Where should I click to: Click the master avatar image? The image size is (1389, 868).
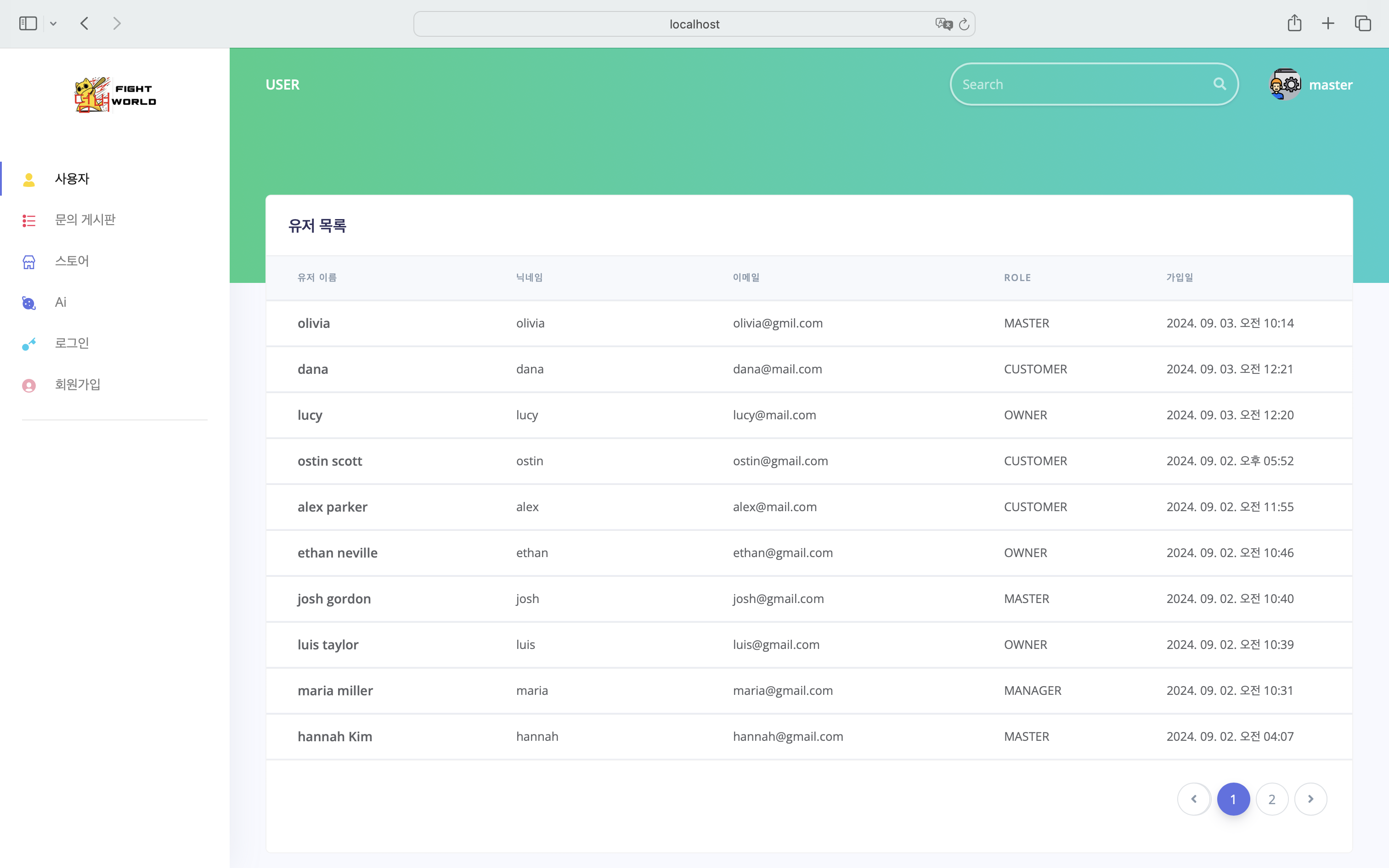(1285, 85)
